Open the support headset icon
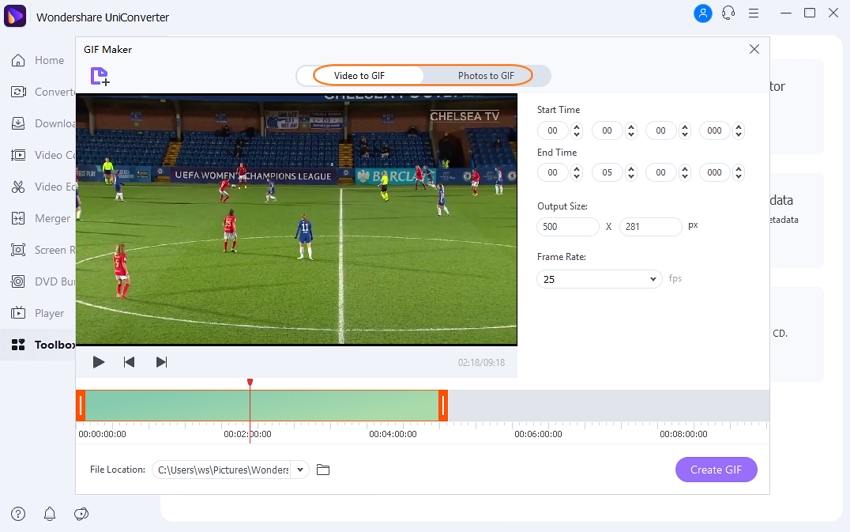Viewport: 850px width, 532px height. click(x=728, y=13)
